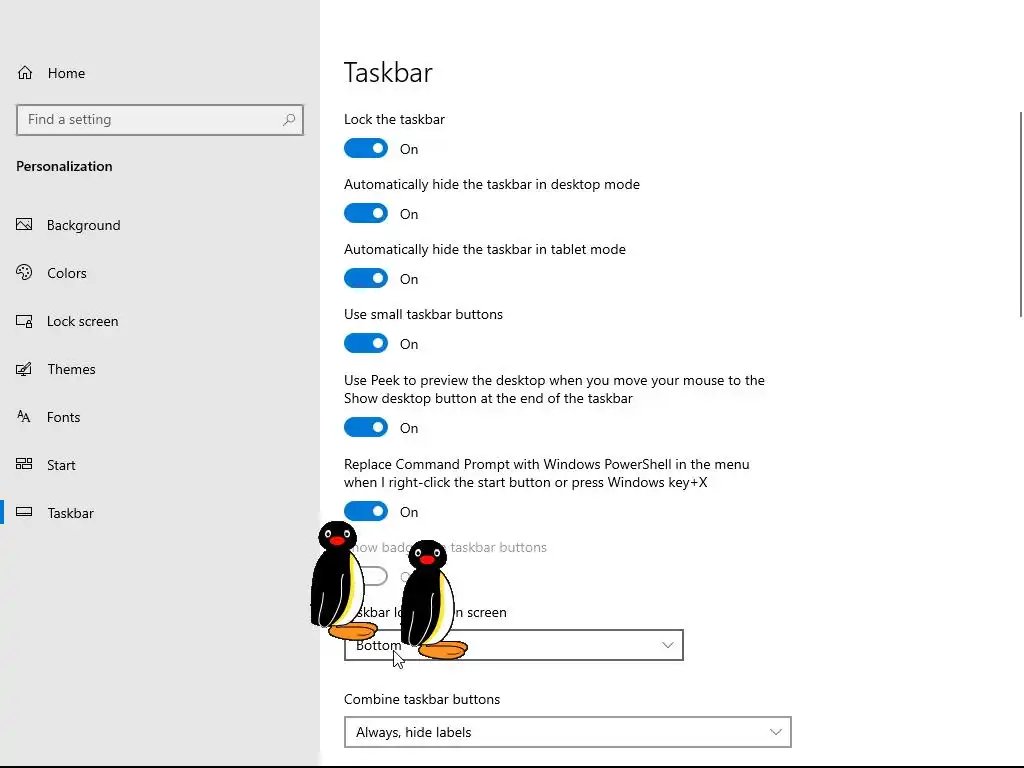Turn off auto-hide taskbar in desktop mode

pyautogui.click(x=366, y=214)
